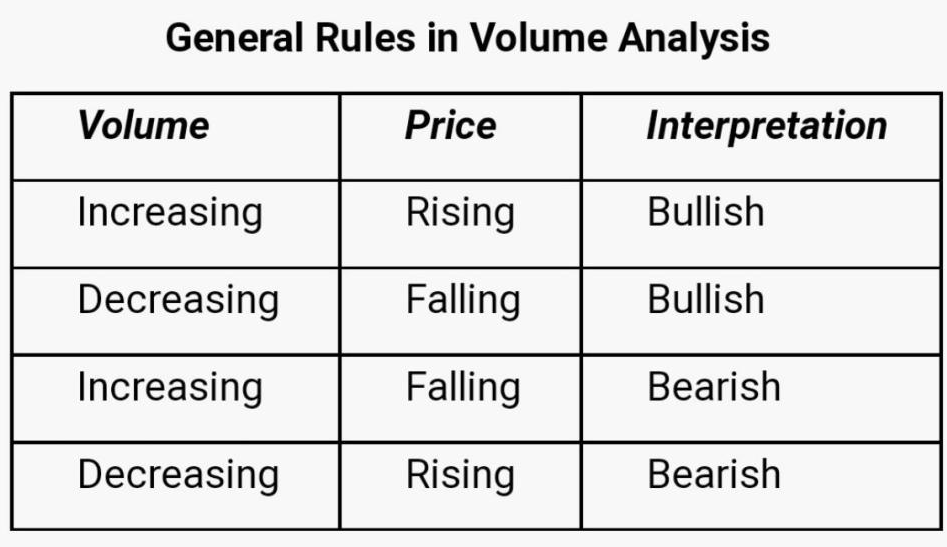The image size is (947, 547).
Task: Select the 'Price' column header
Action: coord(449,126)
